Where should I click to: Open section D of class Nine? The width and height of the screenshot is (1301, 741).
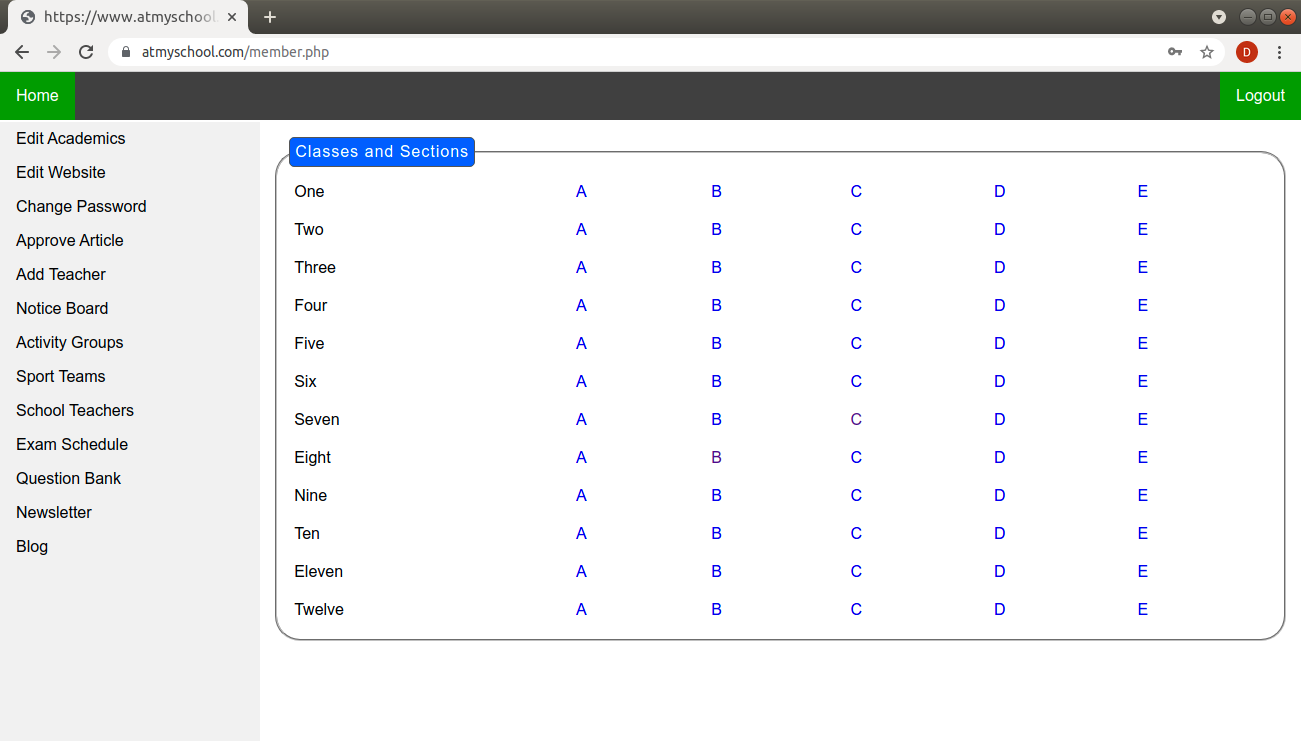(x=1000, y=496)
